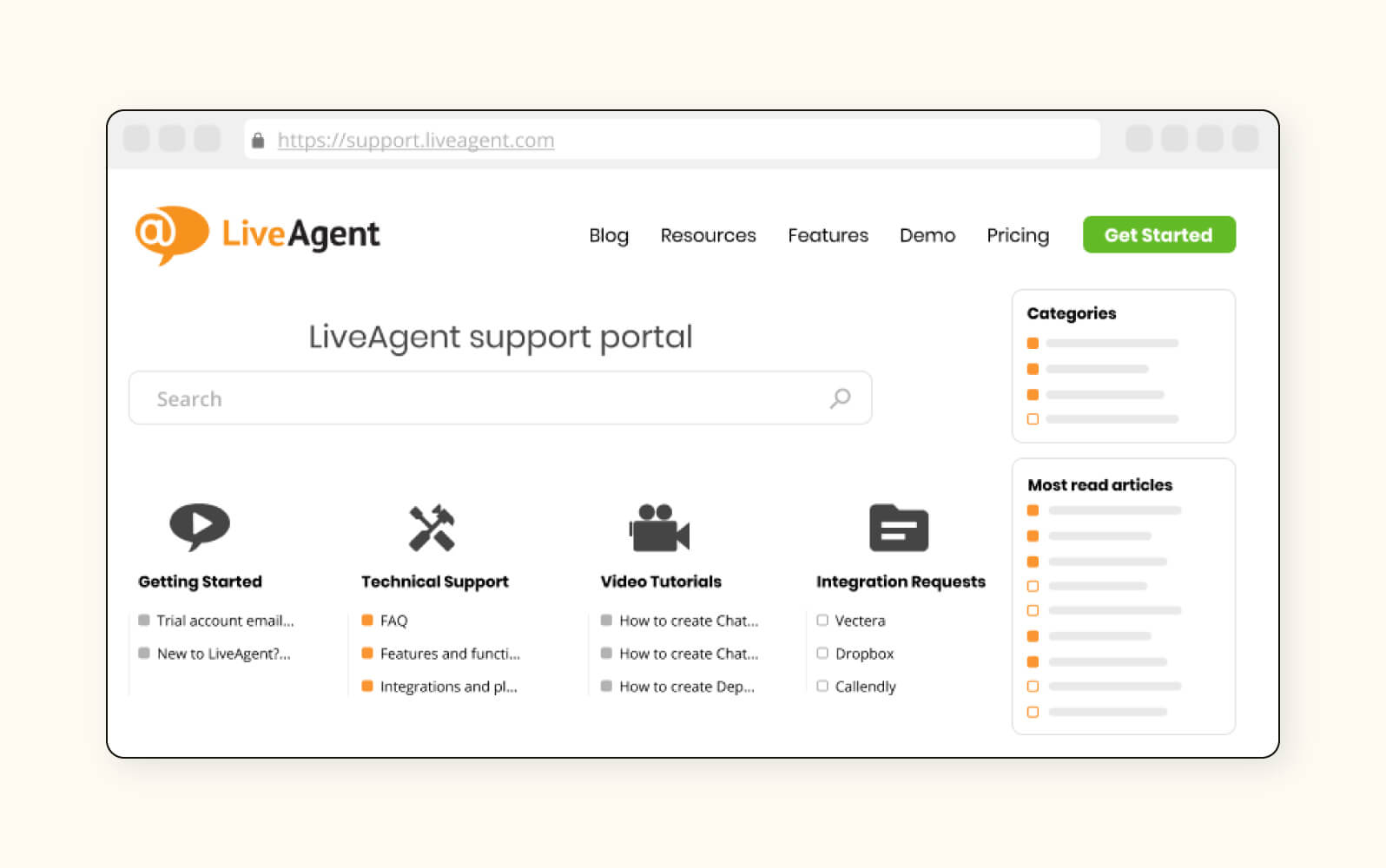Open the 'Integrations and pl...' article
The height and width of the screenshot is (868, 1386).
448,687
